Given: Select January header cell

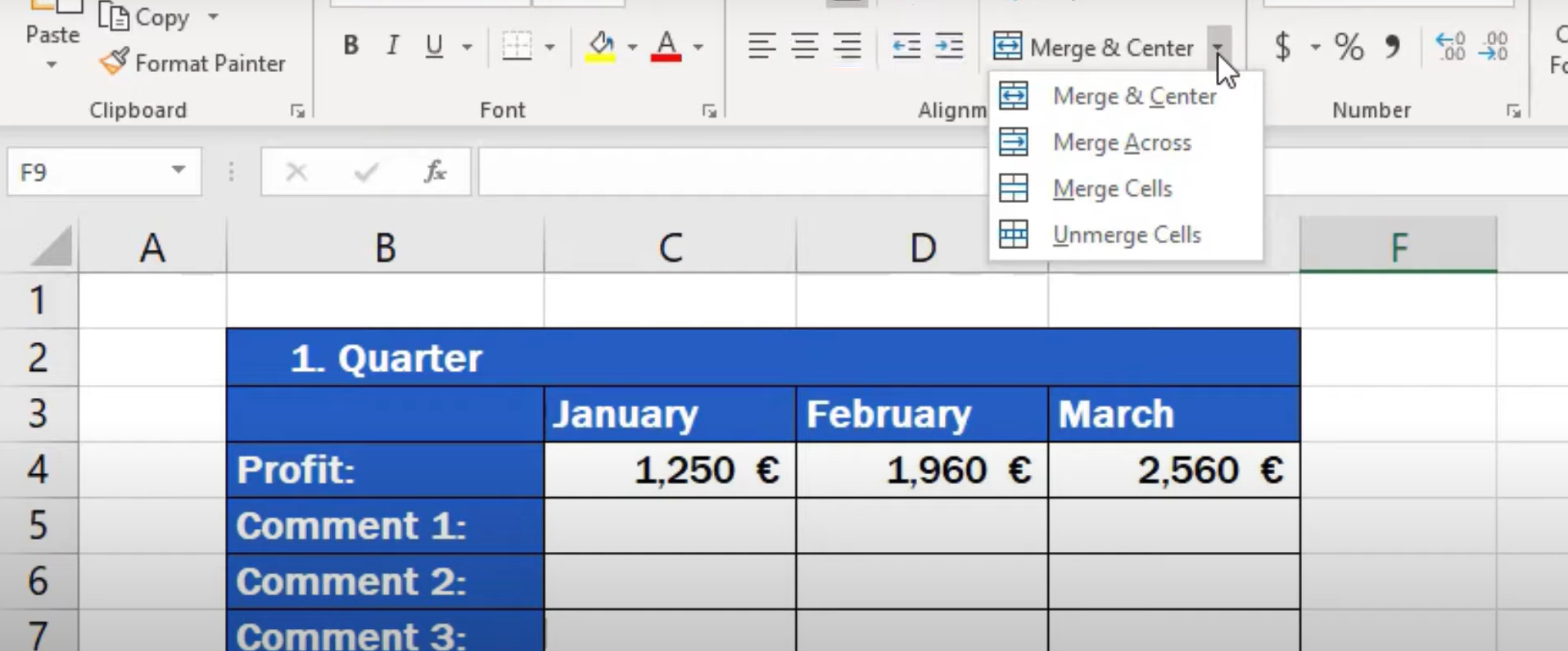Looking at the screenshot, I should click(670, 414).
